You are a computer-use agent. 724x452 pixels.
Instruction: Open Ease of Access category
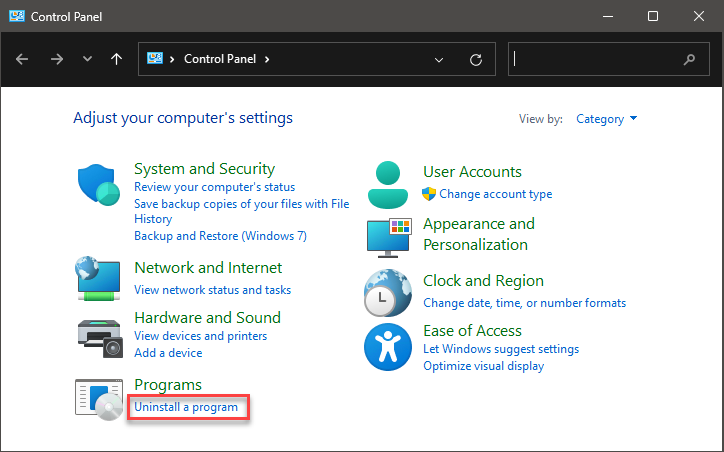pos(472,331)
